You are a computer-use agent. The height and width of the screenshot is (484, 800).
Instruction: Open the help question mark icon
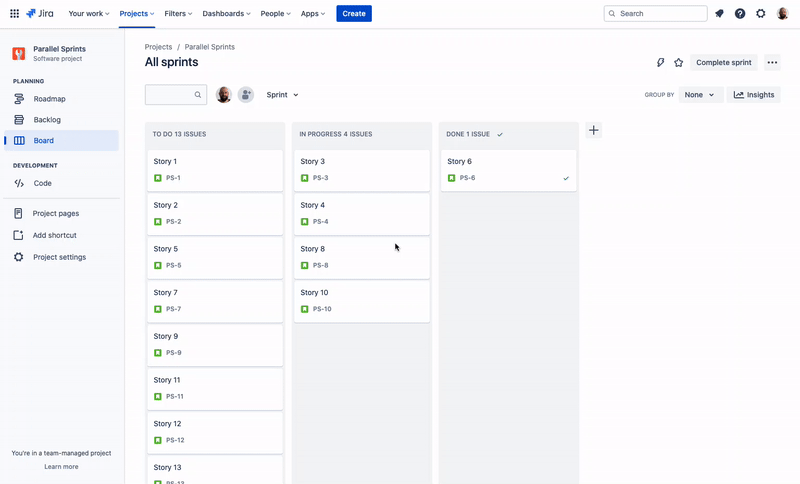point(740,14)
